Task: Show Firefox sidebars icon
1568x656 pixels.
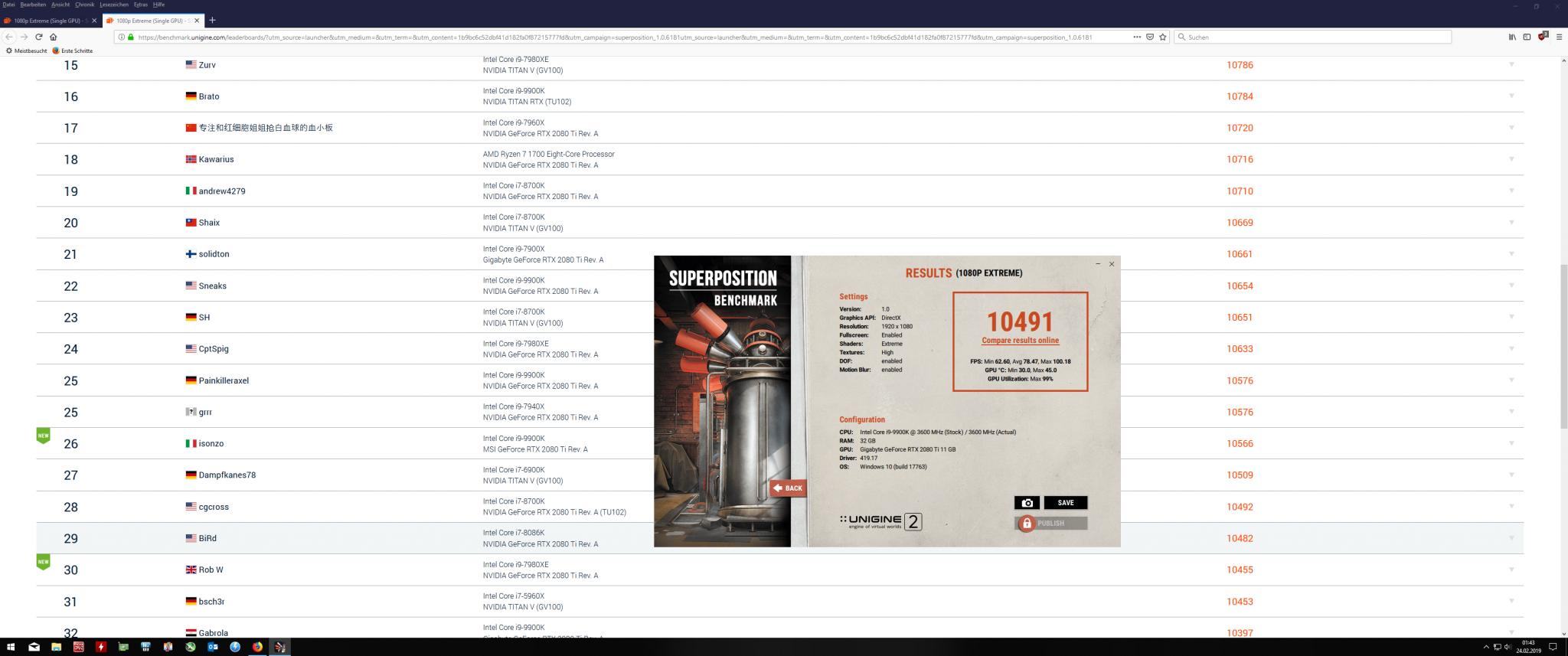Action: click(1527, 37)
